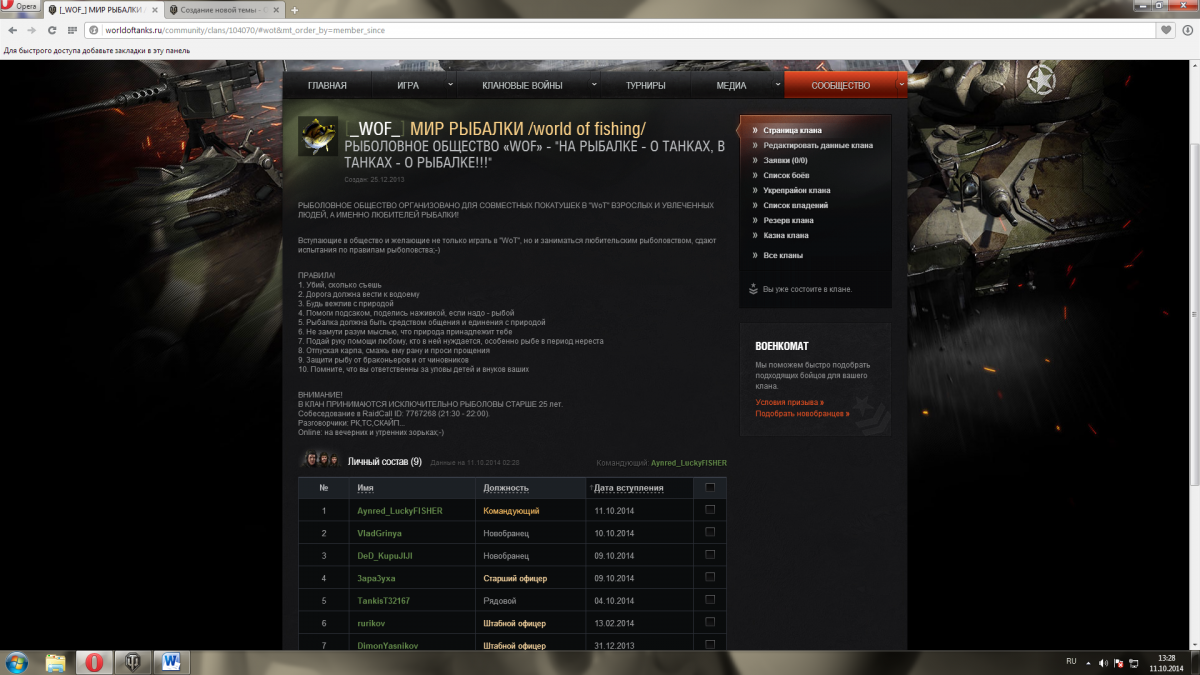Open Условия призыва link
The height and width of the screenshot is (675, 1200).
[789, 402]
